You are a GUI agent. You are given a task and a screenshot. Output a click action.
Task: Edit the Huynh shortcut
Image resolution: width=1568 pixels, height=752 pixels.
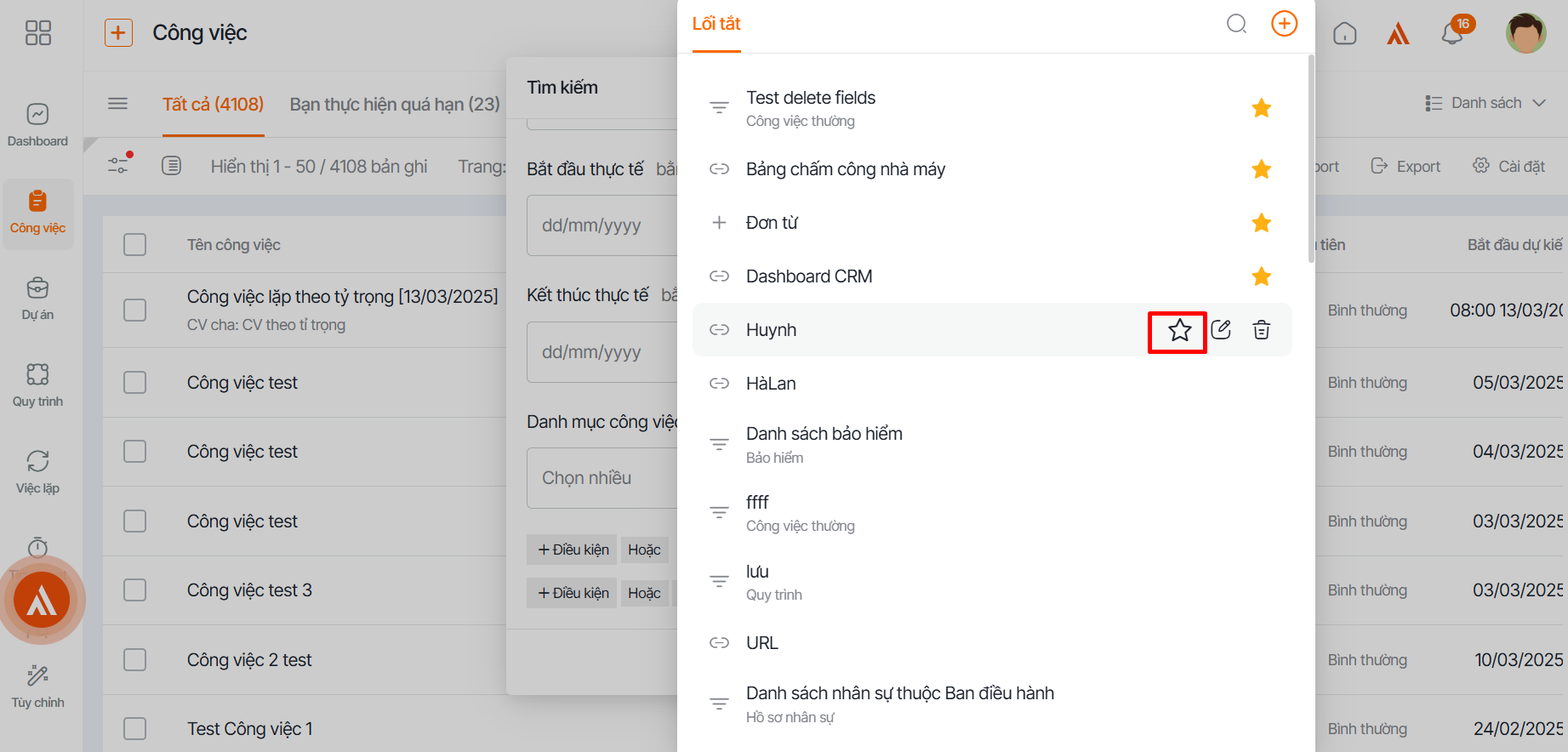(1221, 330)
